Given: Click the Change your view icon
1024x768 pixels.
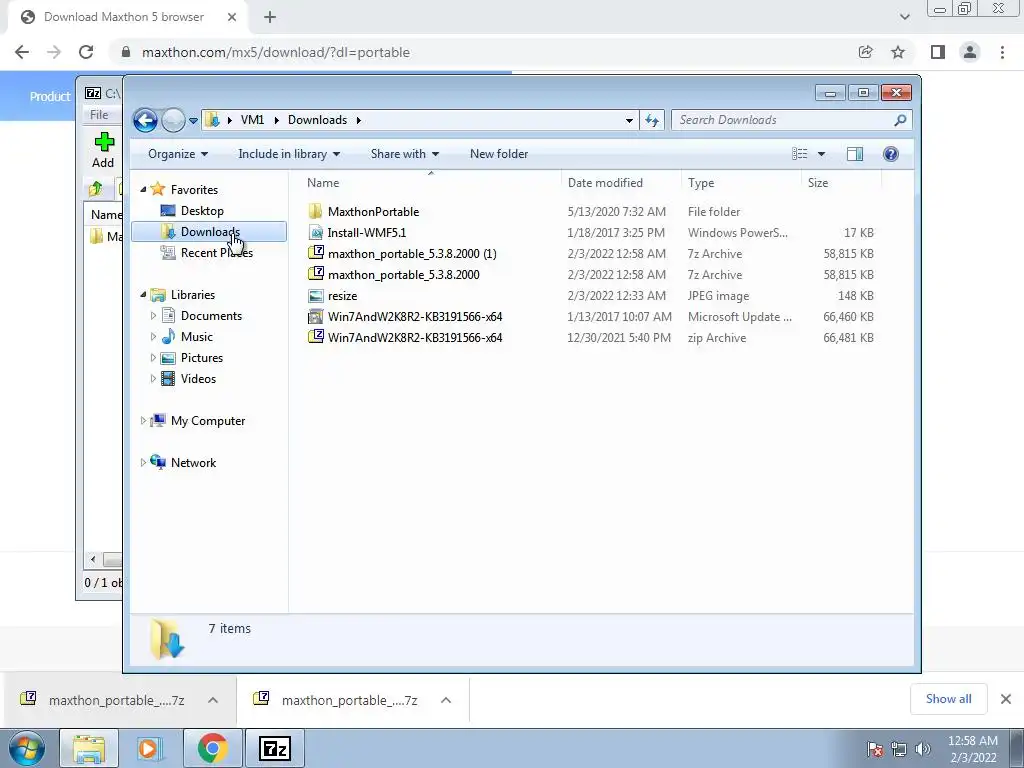Looking at the screenshot, I should coord(800,154).
